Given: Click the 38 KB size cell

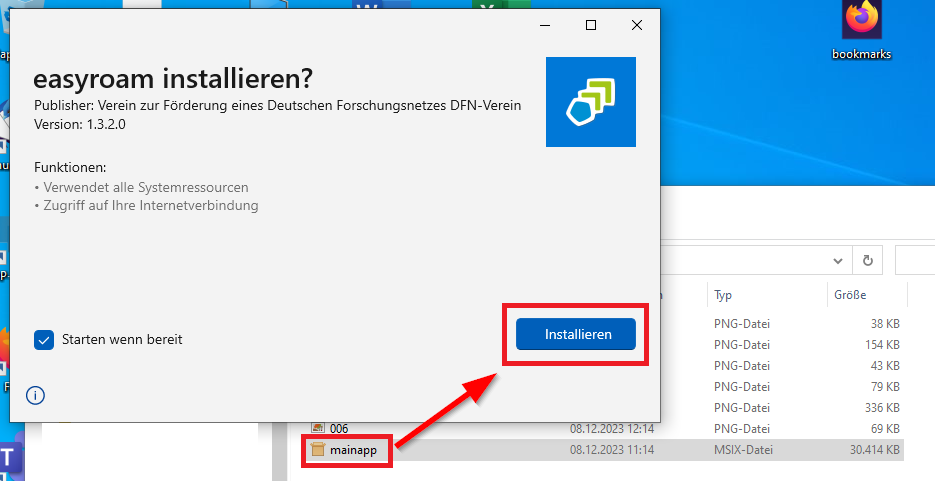Looking at the screenshot, I should [885, 324].
